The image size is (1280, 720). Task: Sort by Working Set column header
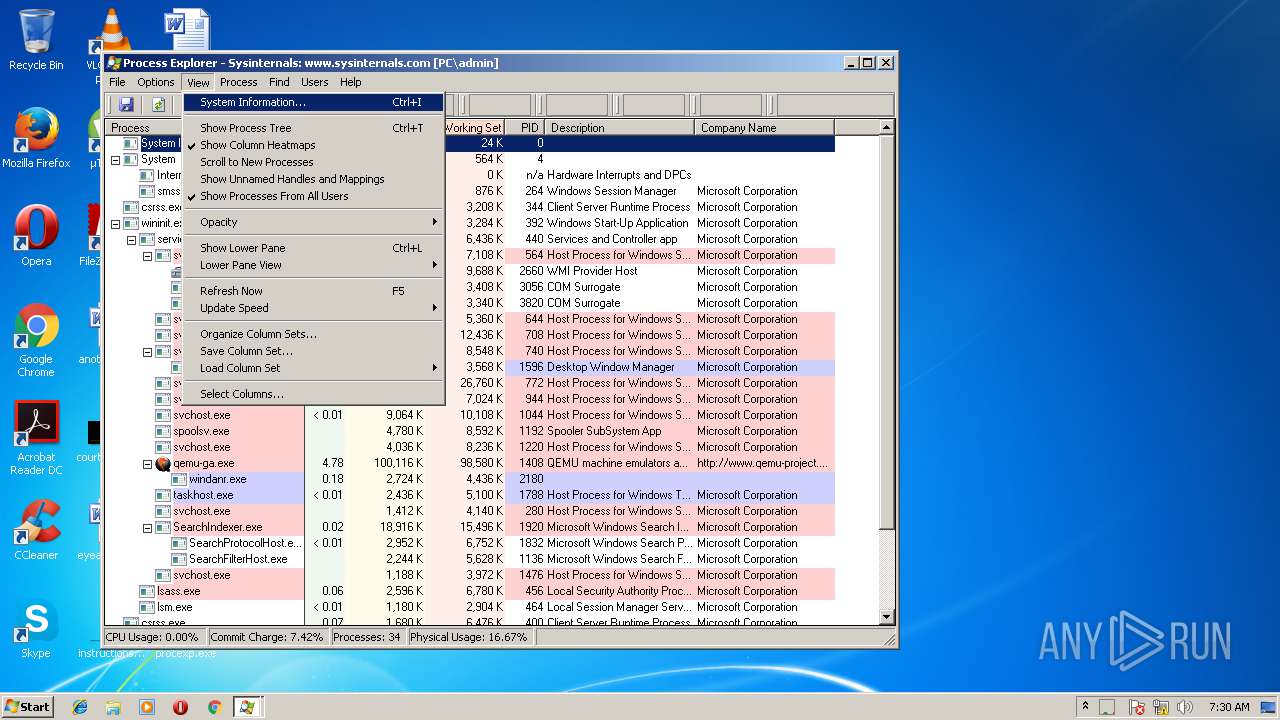[474, 128]
